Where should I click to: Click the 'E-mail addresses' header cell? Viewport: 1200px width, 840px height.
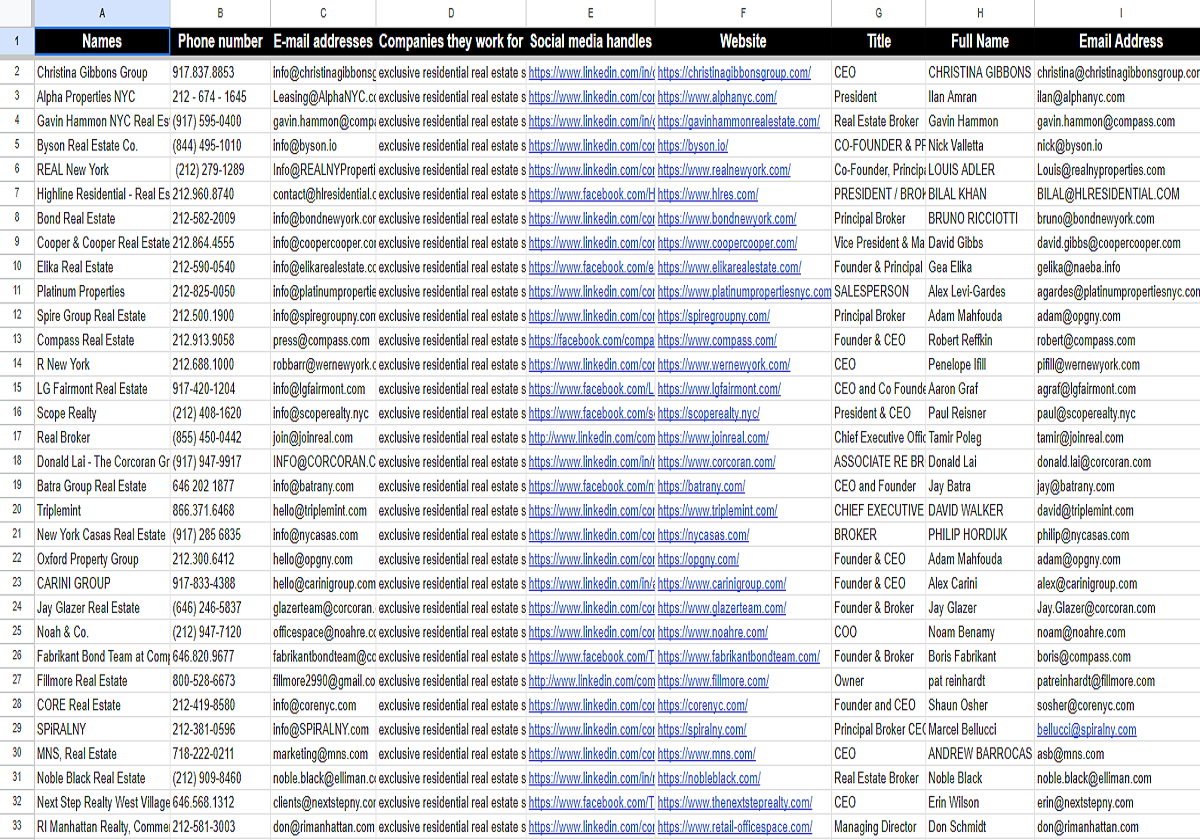pyautogui.click(x=323, y=41)
